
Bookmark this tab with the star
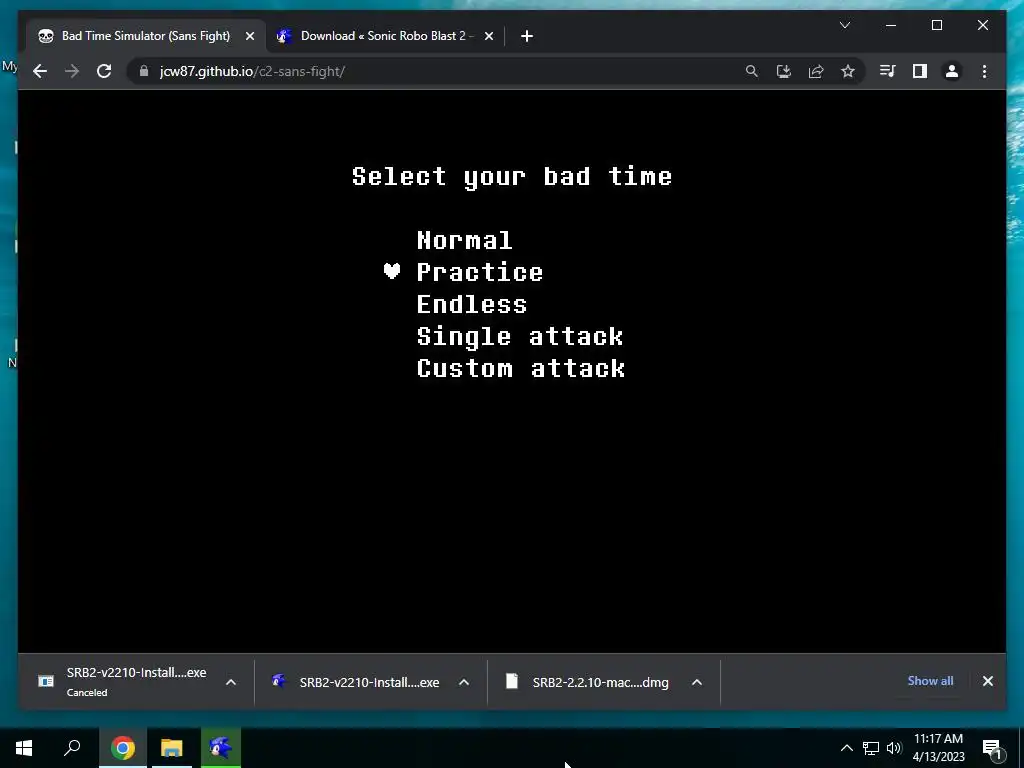(x=848, y=71)
